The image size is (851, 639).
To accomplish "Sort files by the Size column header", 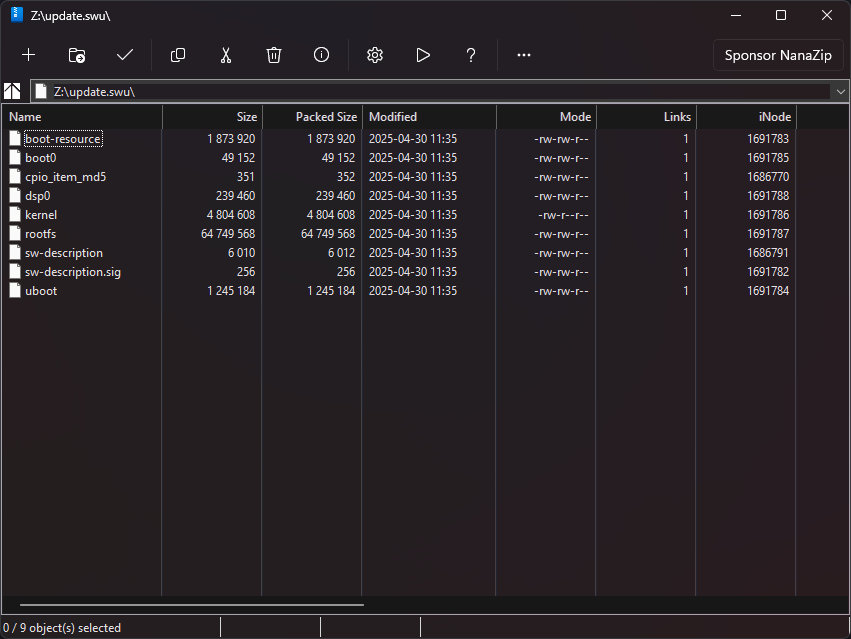I will [x=212, y=117].
